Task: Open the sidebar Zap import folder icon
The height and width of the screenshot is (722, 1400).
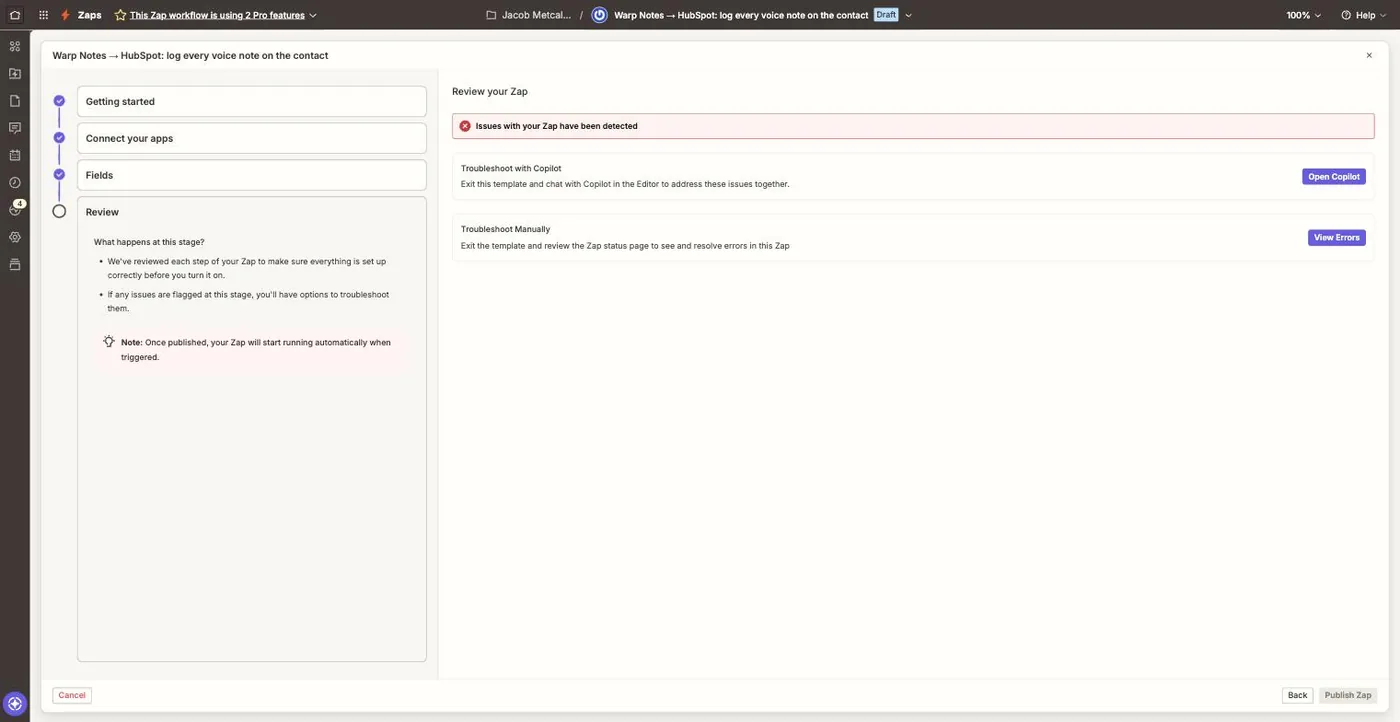Action: tap(14, 73)
